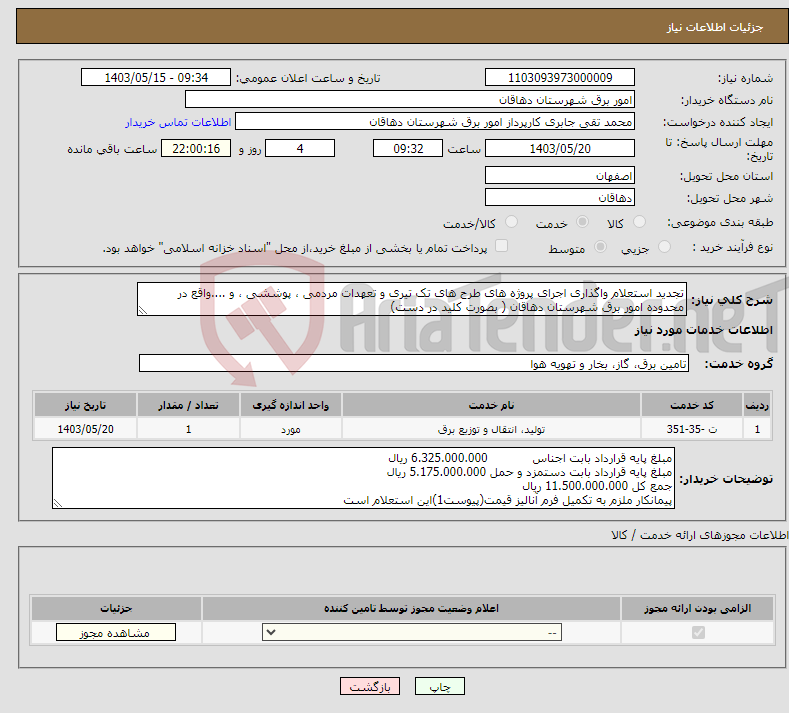Click the جزئیات column header in permits table
Image resolution: width=789 pixels, height=713 pixels.
coord(116,608)
